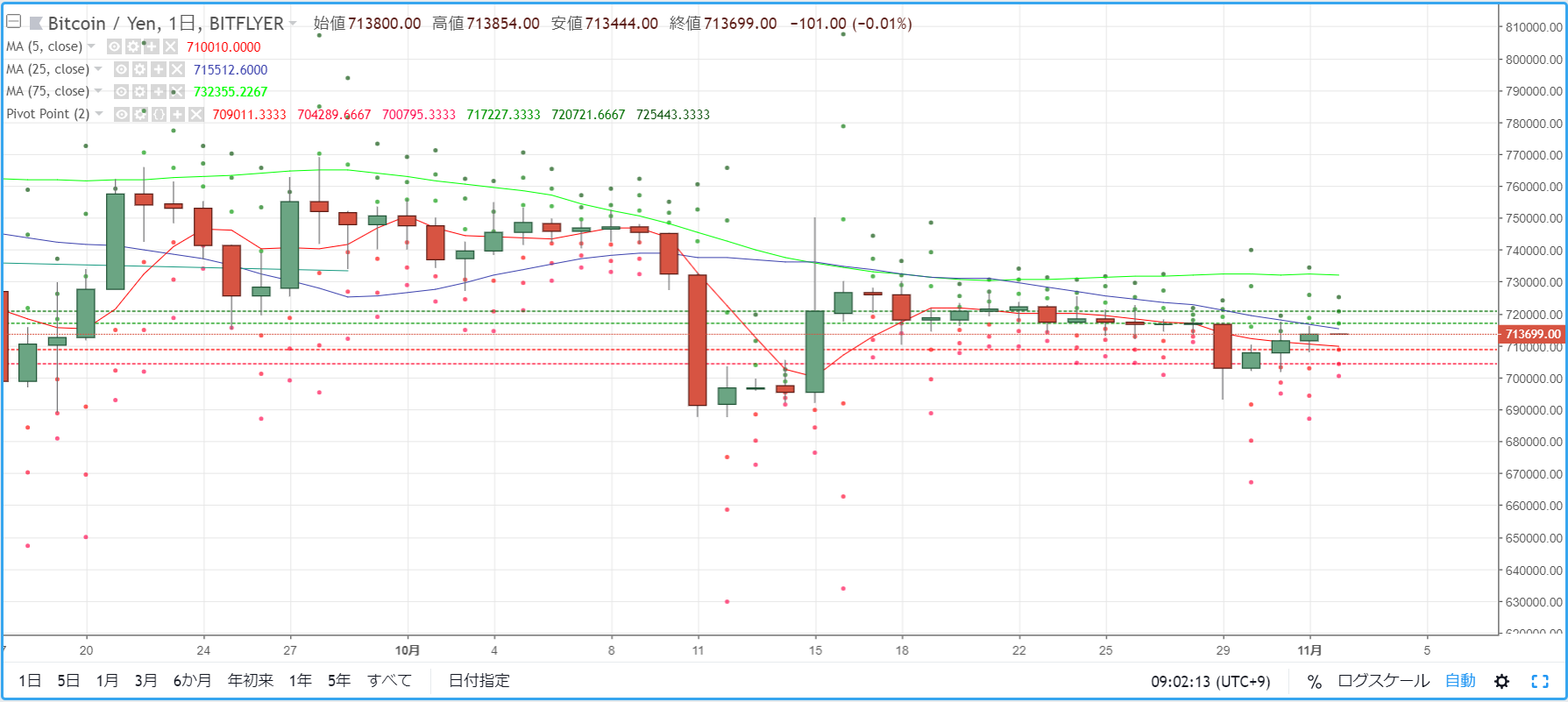Select the 年初来 time range
The image size is (1568, 702).
[250, 681]
